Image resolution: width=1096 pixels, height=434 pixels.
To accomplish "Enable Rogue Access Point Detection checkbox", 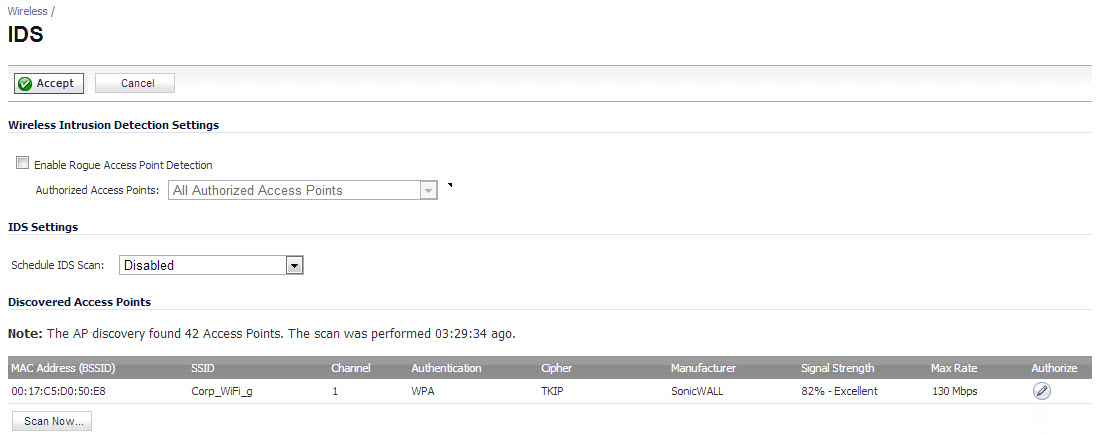I will point(23,164).
